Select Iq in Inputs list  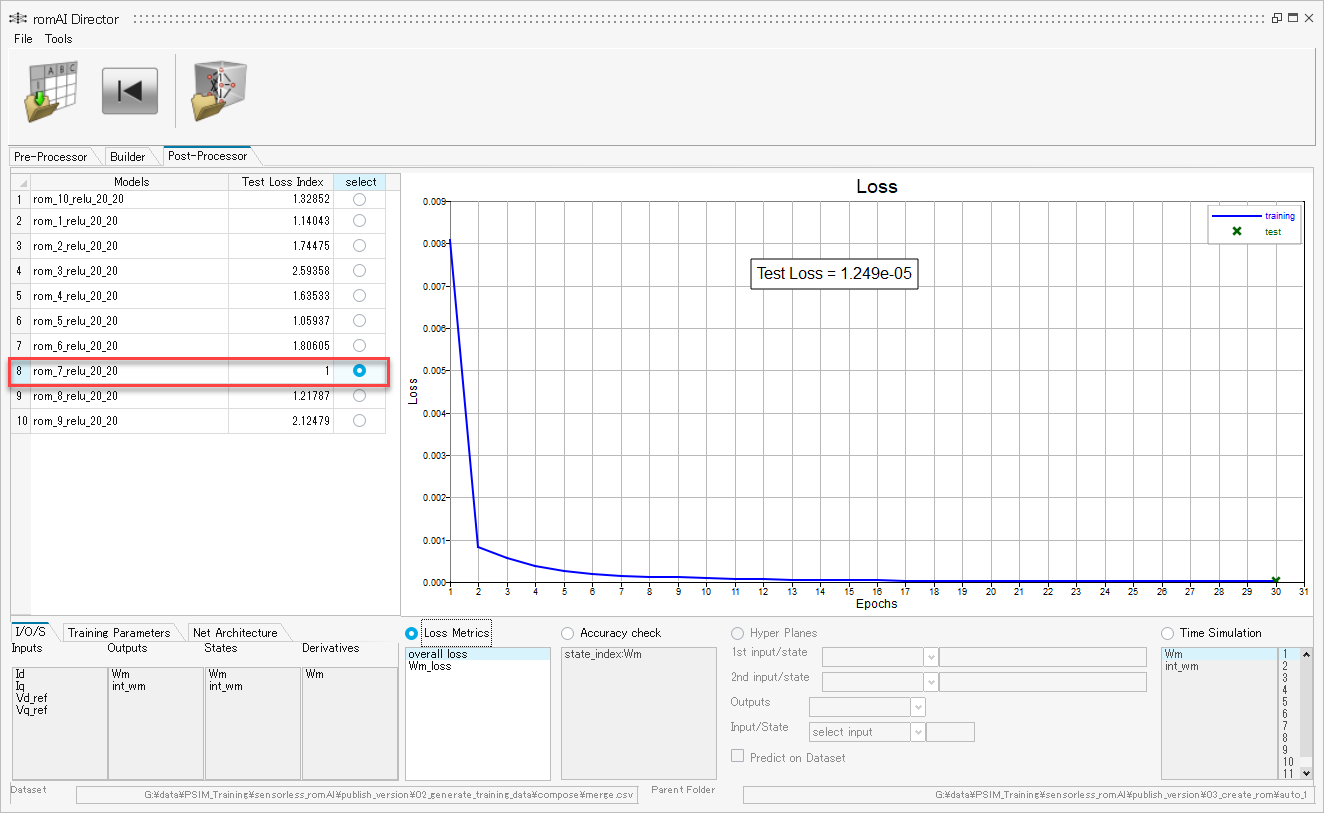coord(20,686)
